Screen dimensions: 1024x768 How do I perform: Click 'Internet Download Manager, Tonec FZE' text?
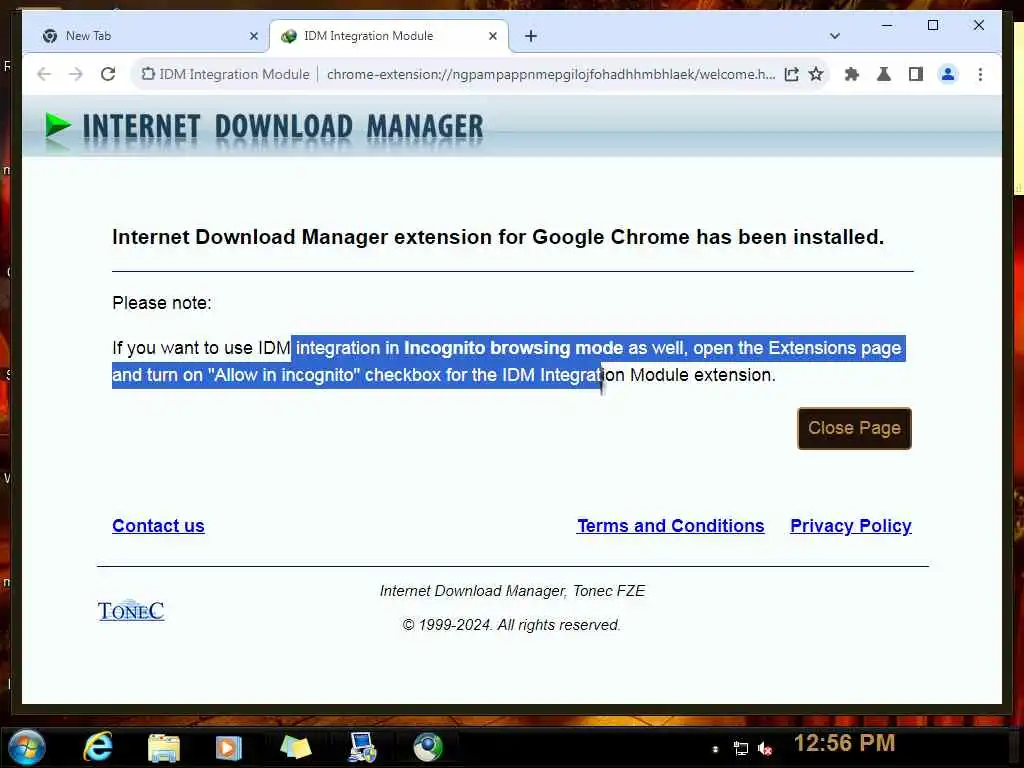pos(513,591)
